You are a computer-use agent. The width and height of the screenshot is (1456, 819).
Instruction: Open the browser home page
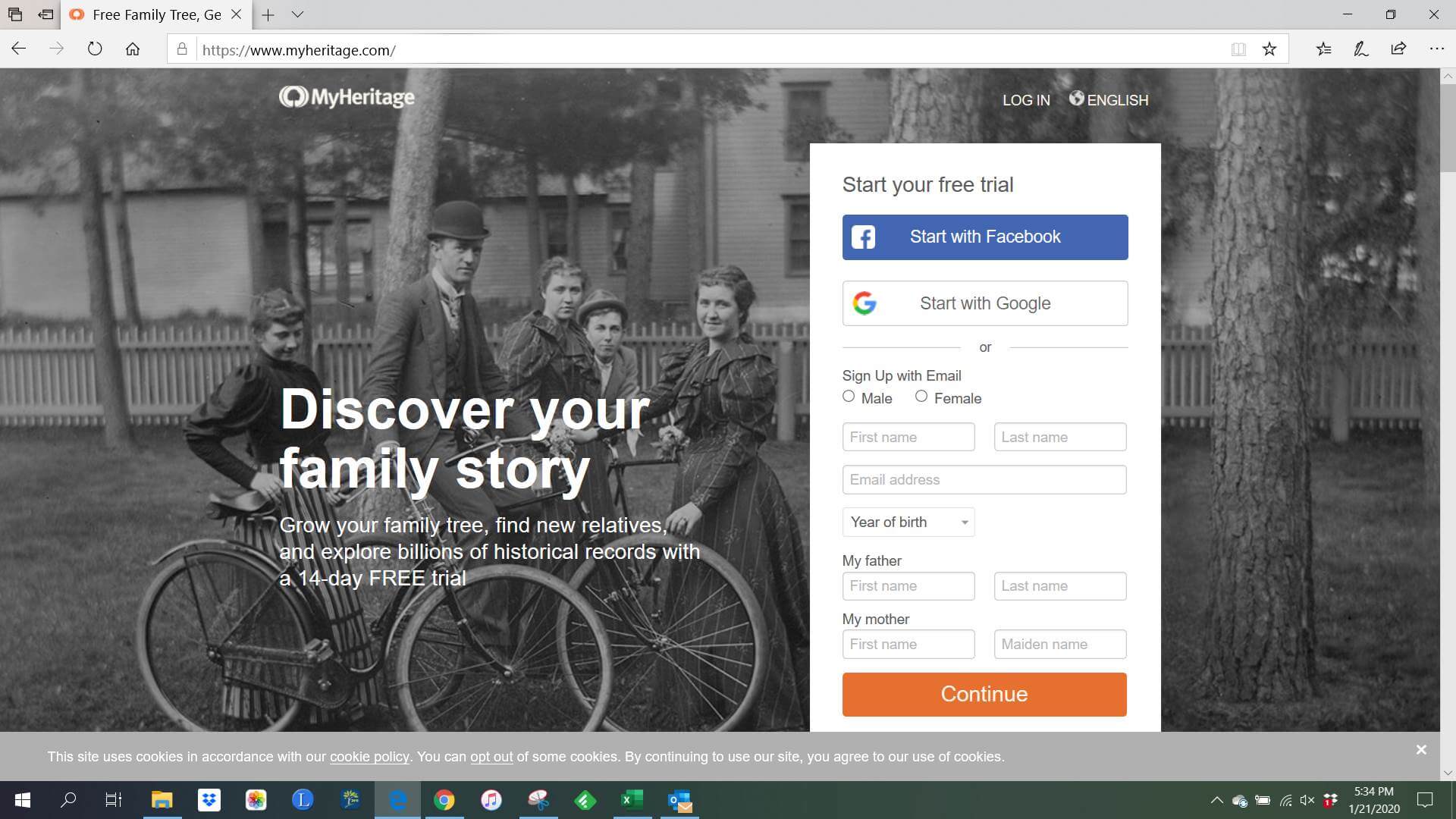pos(133,49)
